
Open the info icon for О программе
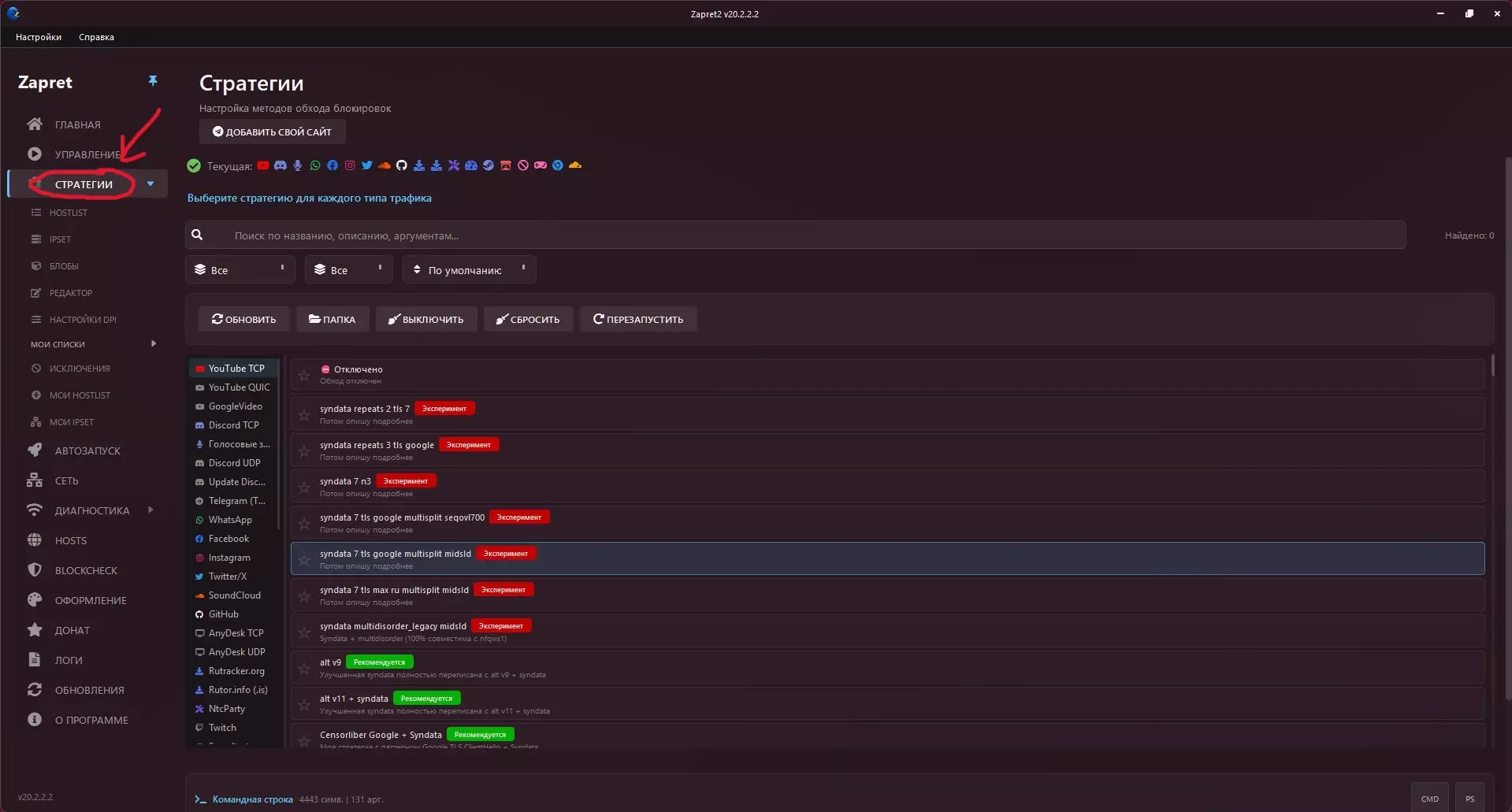tap(35, 719)
